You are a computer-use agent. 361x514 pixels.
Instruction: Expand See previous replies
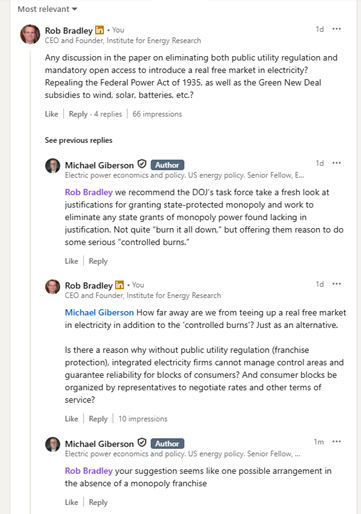click(x=79, y=140)
